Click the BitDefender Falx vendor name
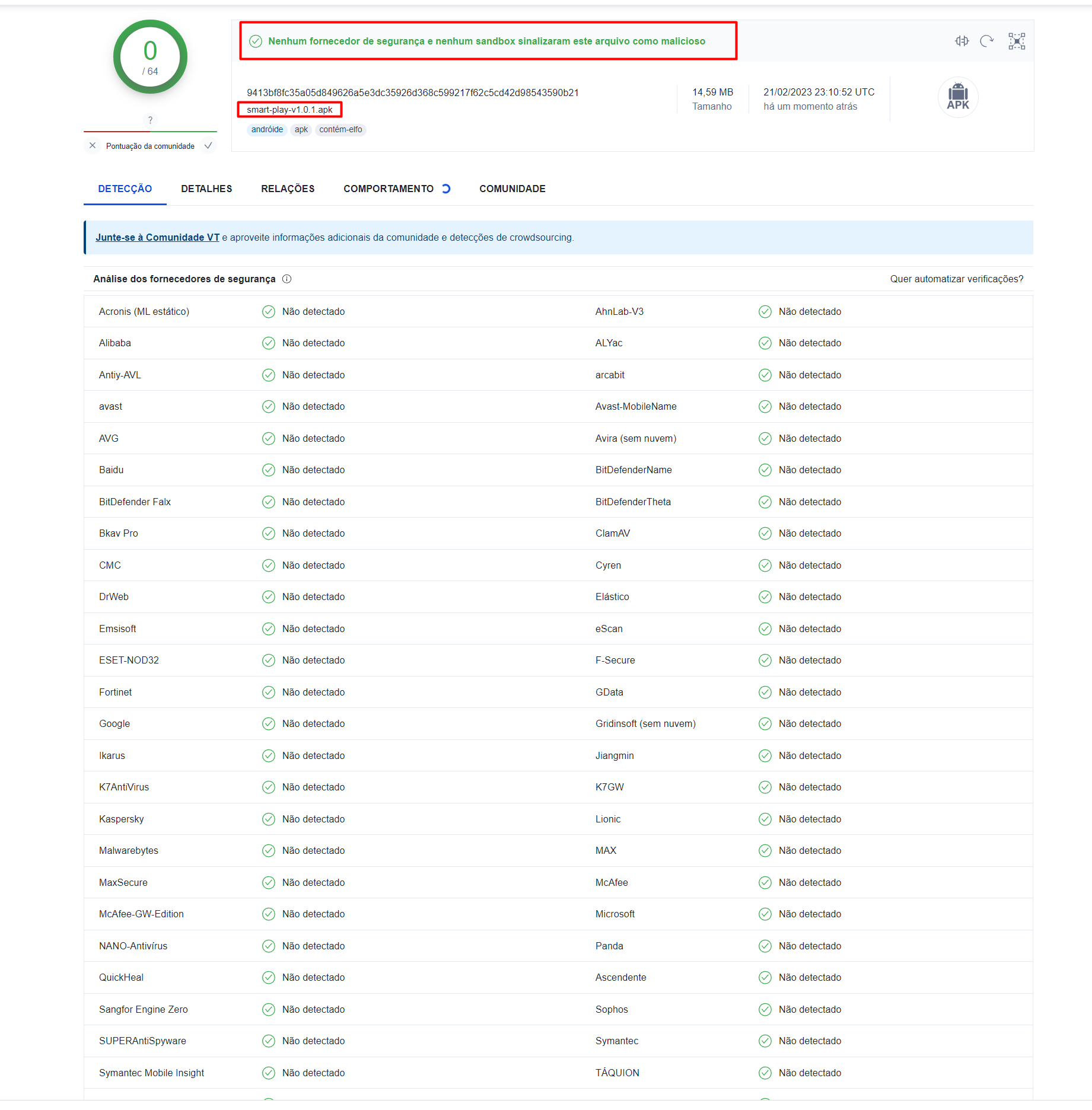The height and width of the screenshot is (1110, 1092). [x=135, y=502]
